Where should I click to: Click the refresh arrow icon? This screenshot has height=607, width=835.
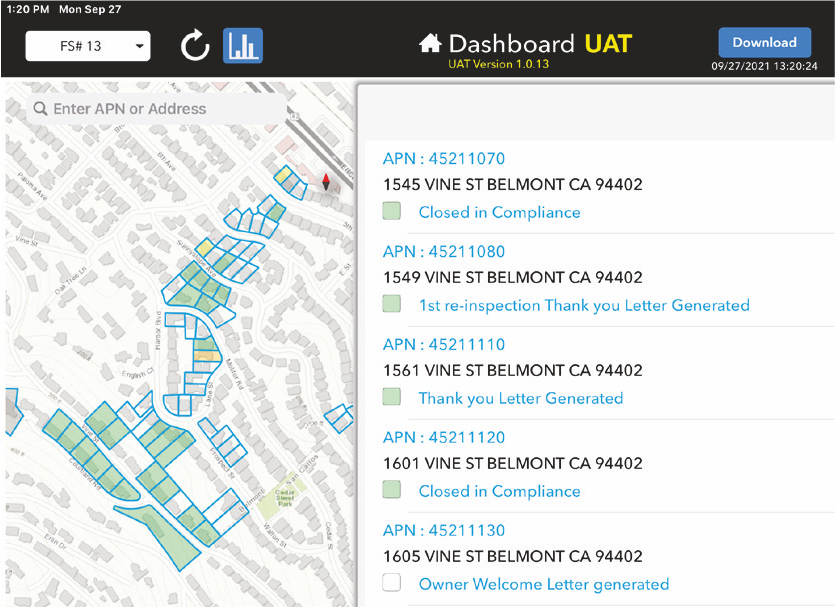194,46
